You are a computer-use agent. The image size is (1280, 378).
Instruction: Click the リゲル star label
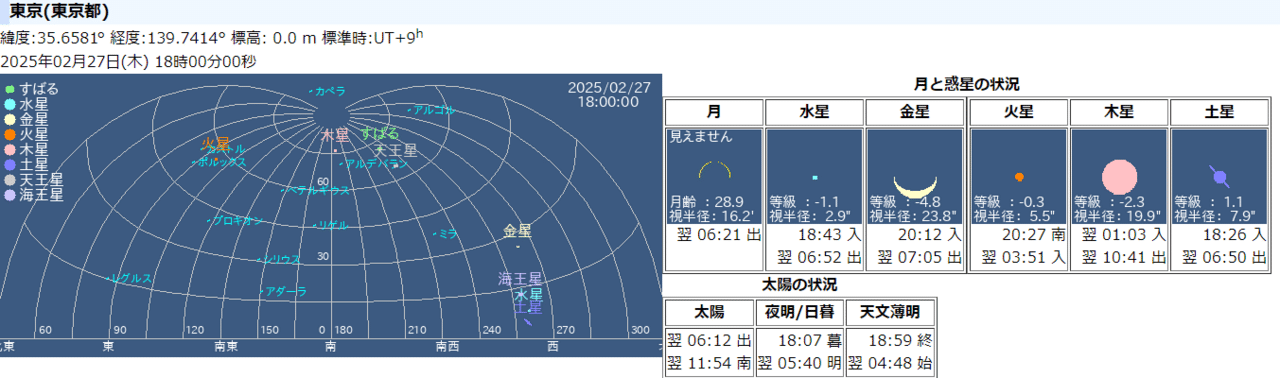pos(332,225)
